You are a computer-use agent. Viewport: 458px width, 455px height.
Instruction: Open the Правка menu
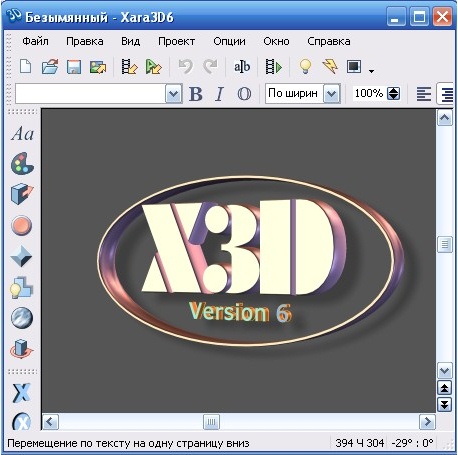click(x=85, y=41)
